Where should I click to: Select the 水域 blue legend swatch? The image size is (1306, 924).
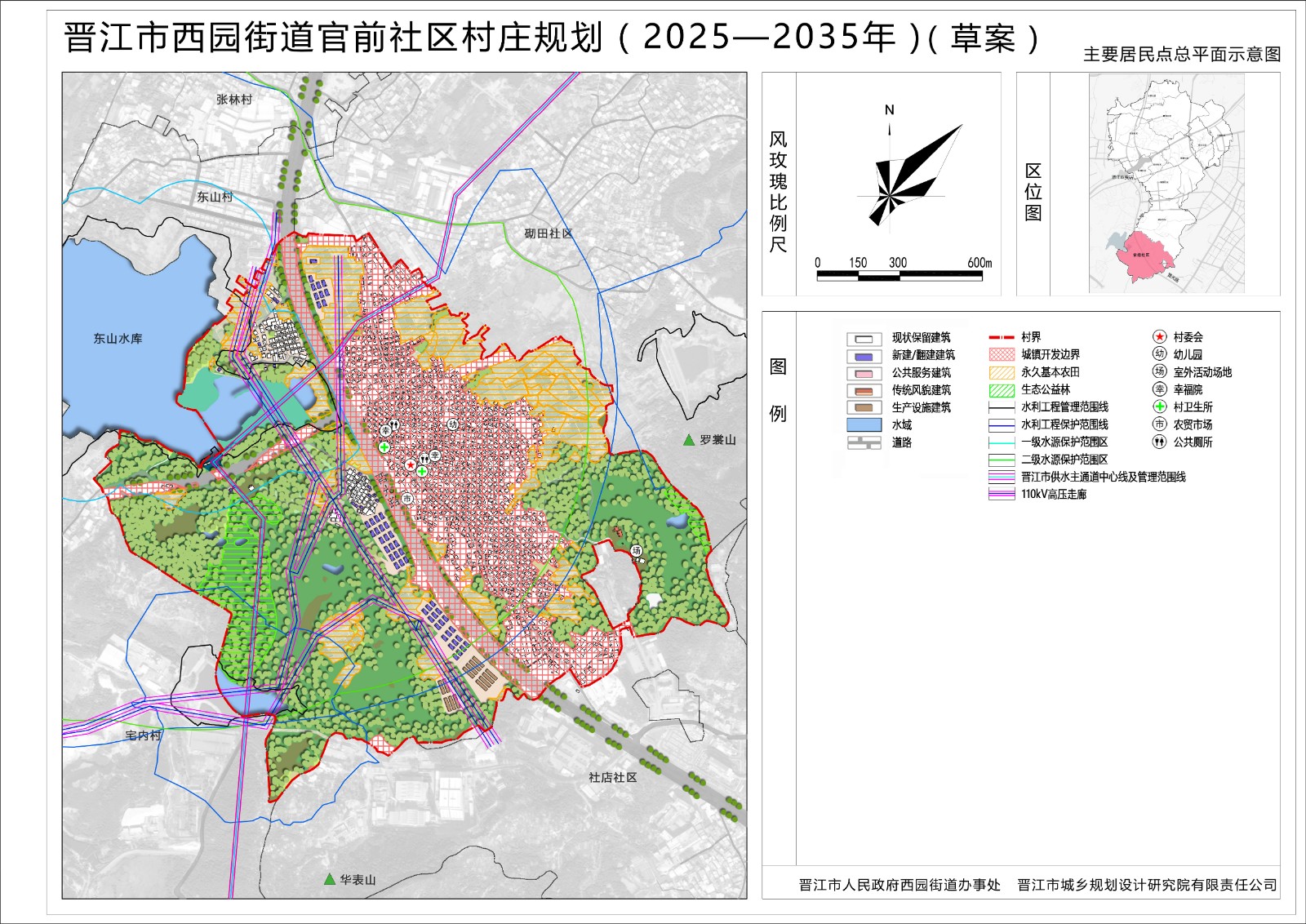pos(864,424)
